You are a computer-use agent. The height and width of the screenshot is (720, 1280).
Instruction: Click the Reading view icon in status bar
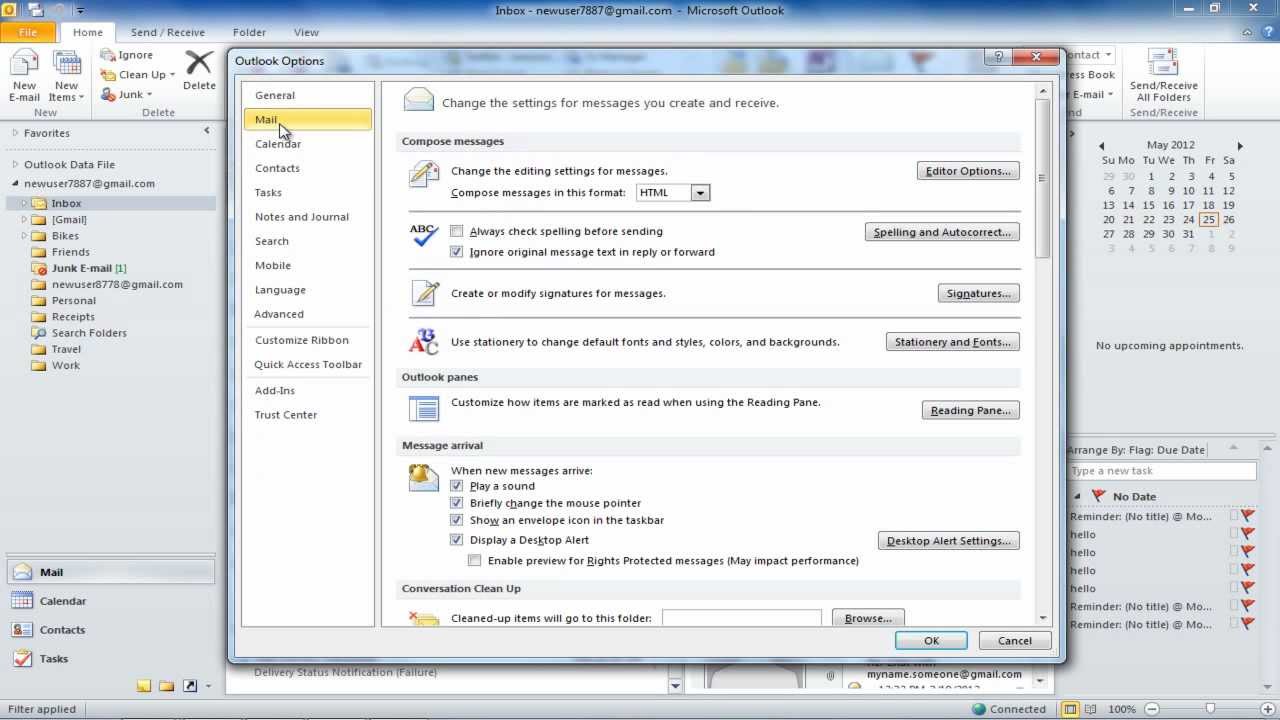pyautogui.click(x=1091, y=709)
